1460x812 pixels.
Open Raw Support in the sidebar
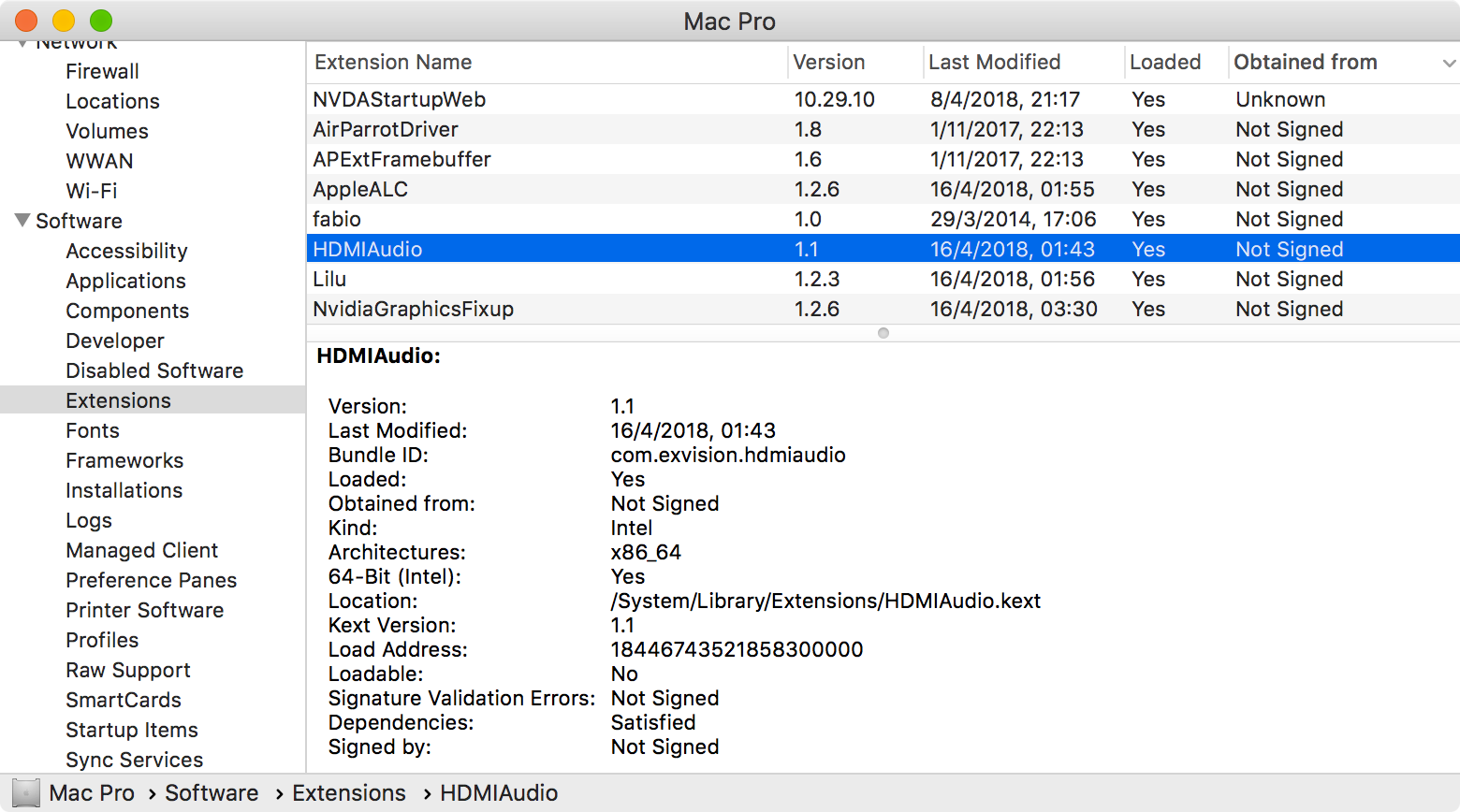128,670
